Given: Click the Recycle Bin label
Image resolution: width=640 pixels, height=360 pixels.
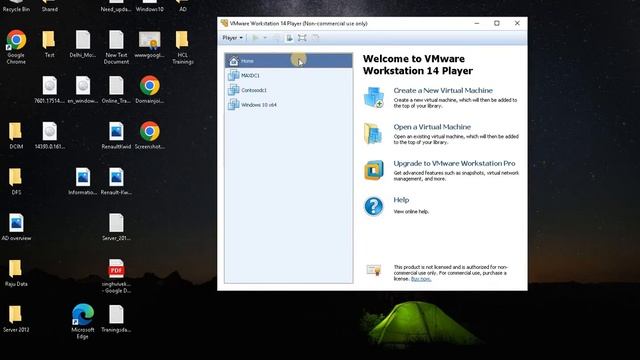Looking at the screenshot, I should [x=16, y=9].
